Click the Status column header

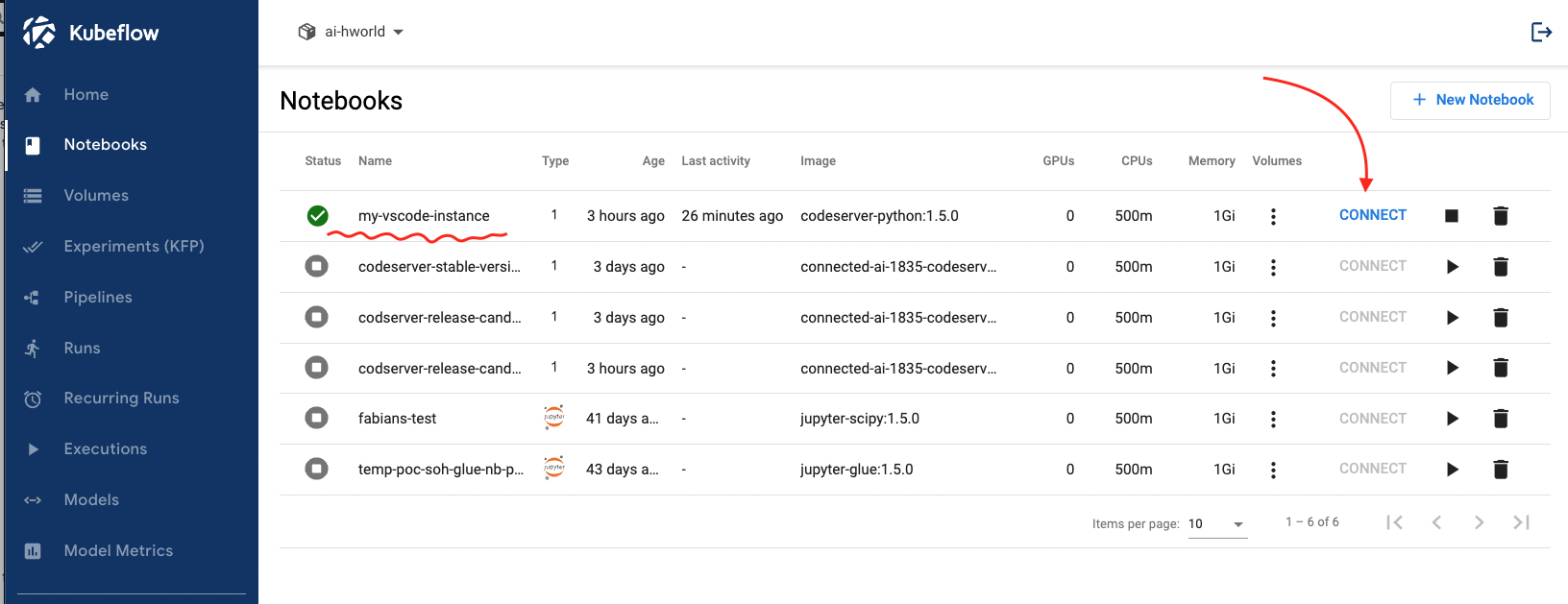[x=323, y=161]
